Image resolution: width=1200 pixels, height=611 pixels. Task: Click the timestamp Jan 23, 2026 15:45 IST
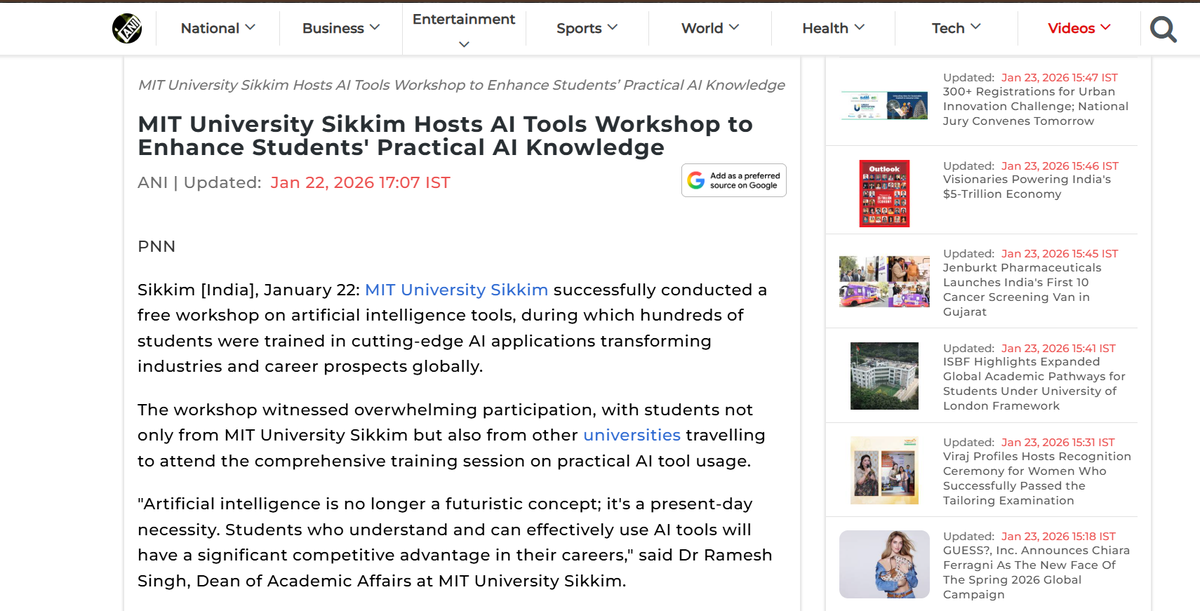click(x=1060, y=254)
